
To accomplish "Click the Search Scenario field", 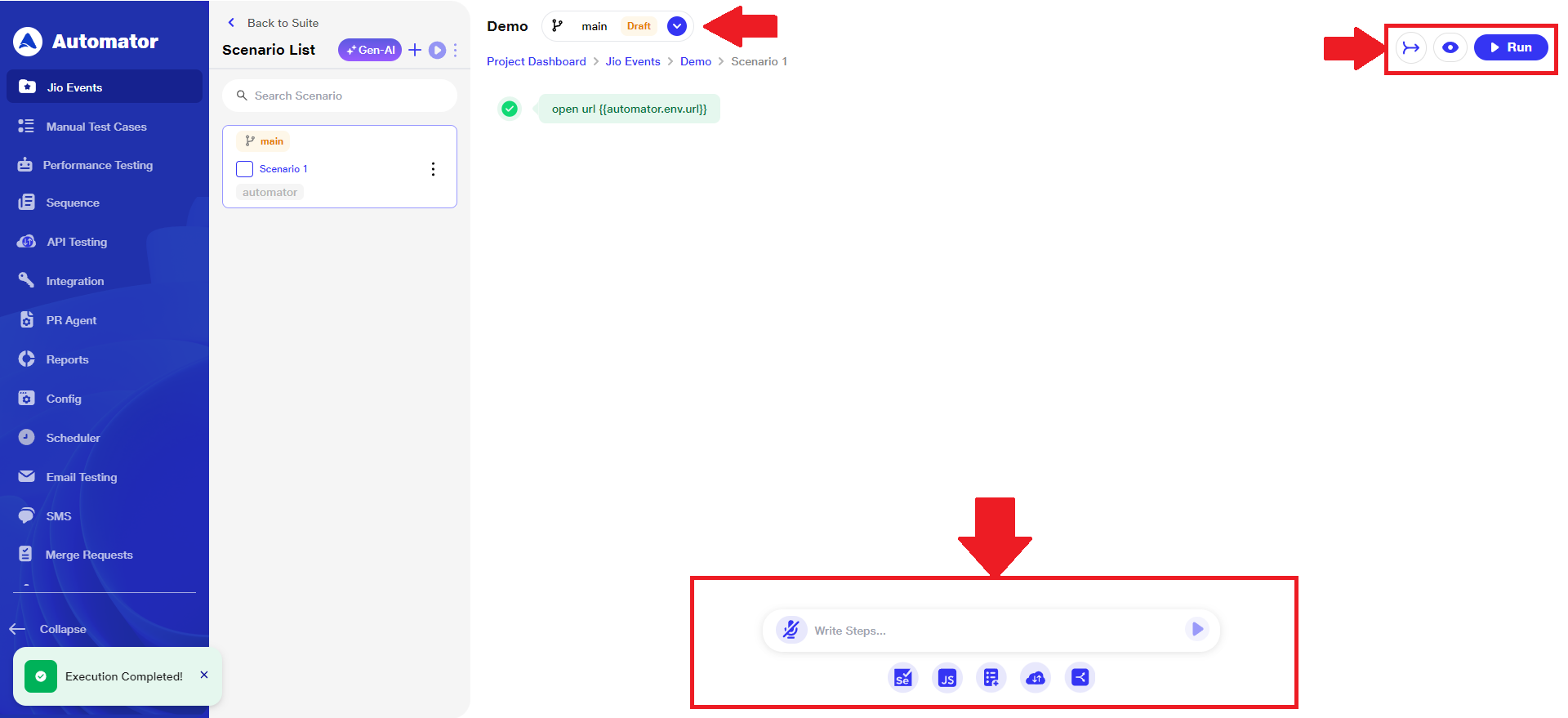I will tap(339, 96).
